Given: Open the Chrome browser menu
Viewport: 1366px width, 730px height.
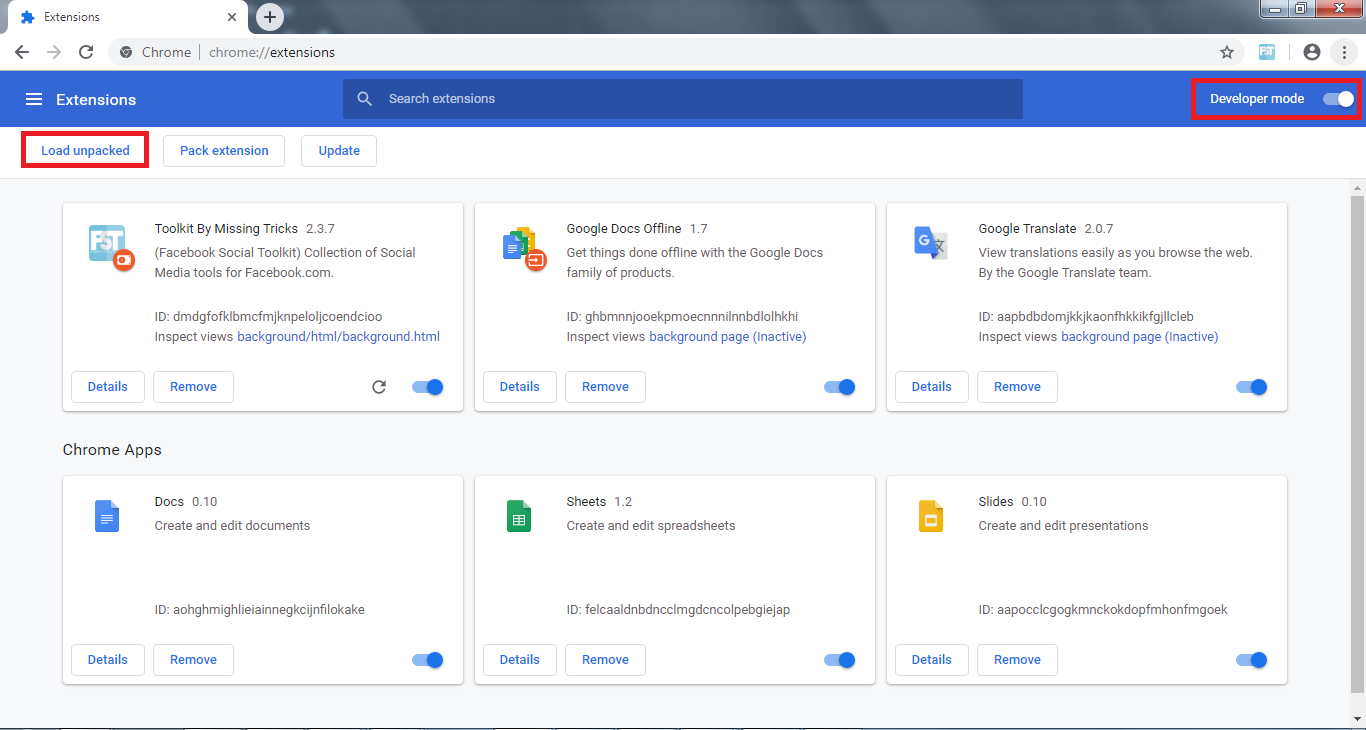Looking at the screenshot, I should pos(1344,51).
